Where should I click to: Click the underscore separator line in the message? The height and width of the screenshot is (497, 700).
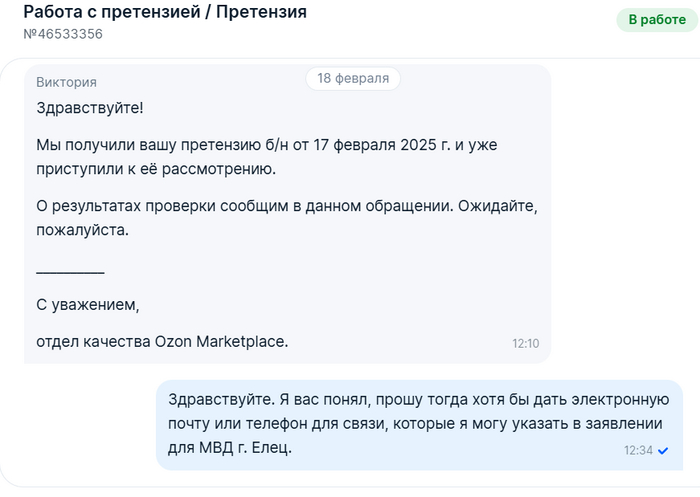(70, 271)
